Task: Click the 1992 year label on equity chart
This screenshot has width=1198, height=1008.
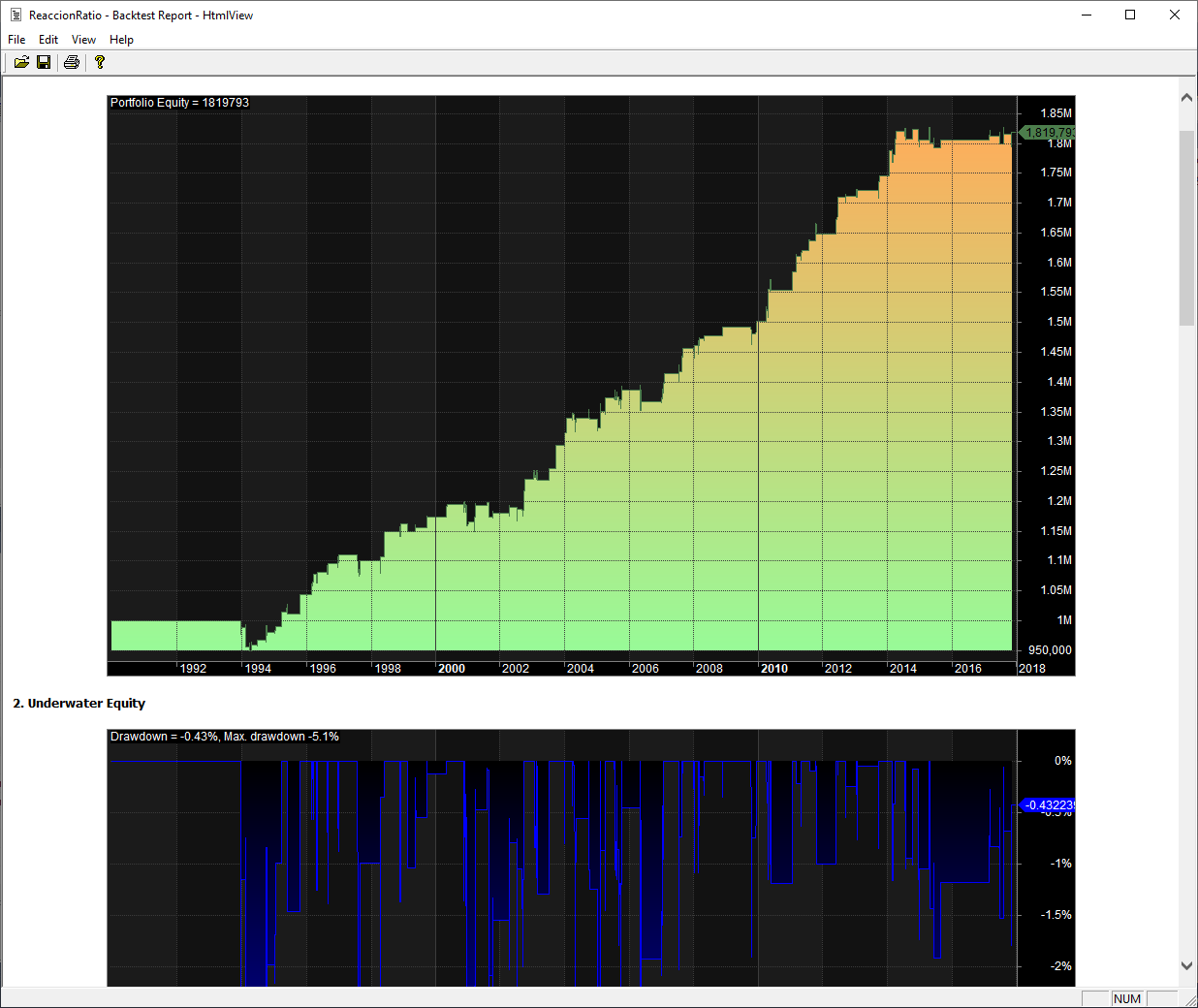Action: click(193, 669)
